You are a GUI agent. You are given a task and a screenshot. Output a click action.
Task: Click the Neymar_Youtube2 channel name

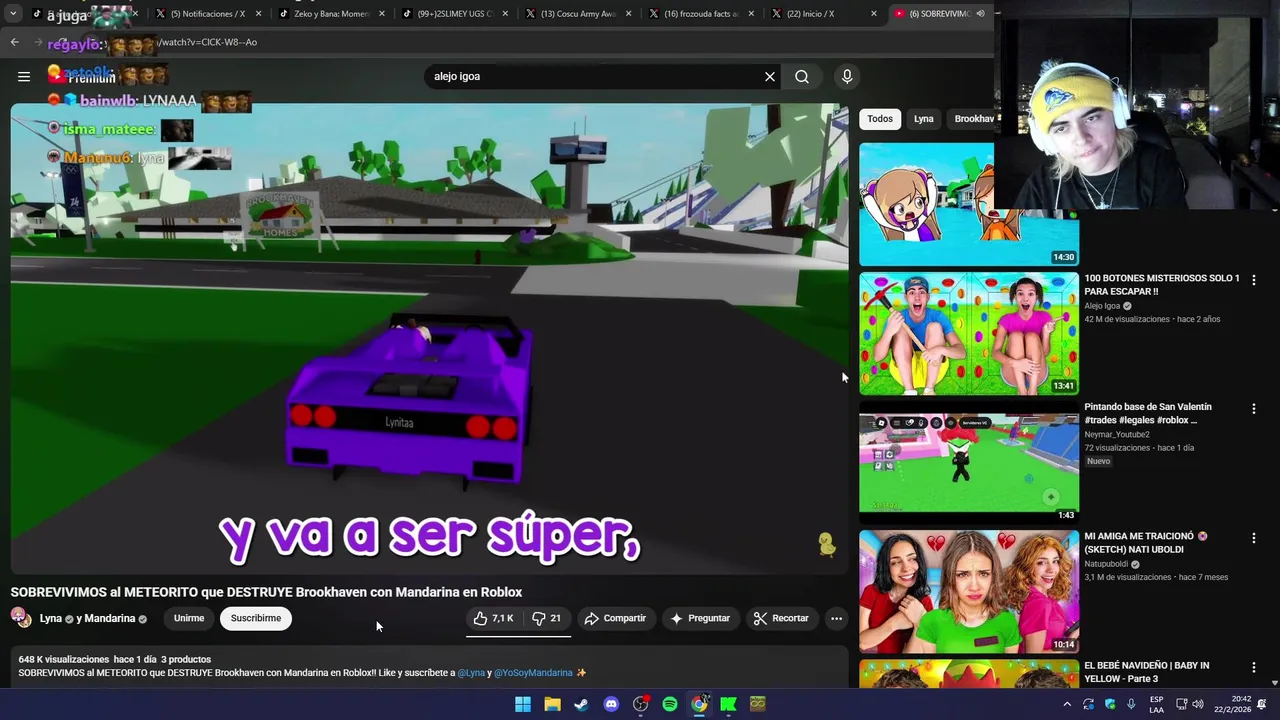(1117, 435)
